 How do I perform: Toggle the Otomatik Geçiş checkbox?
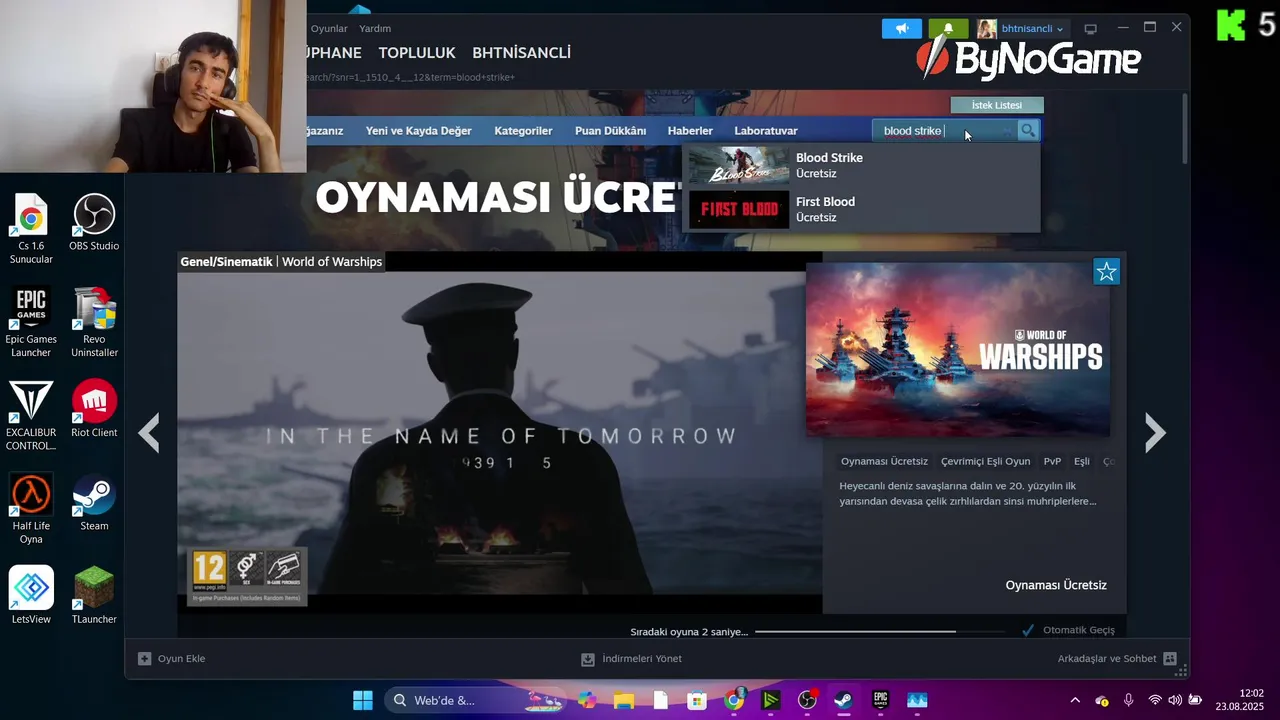point(1028,630)
